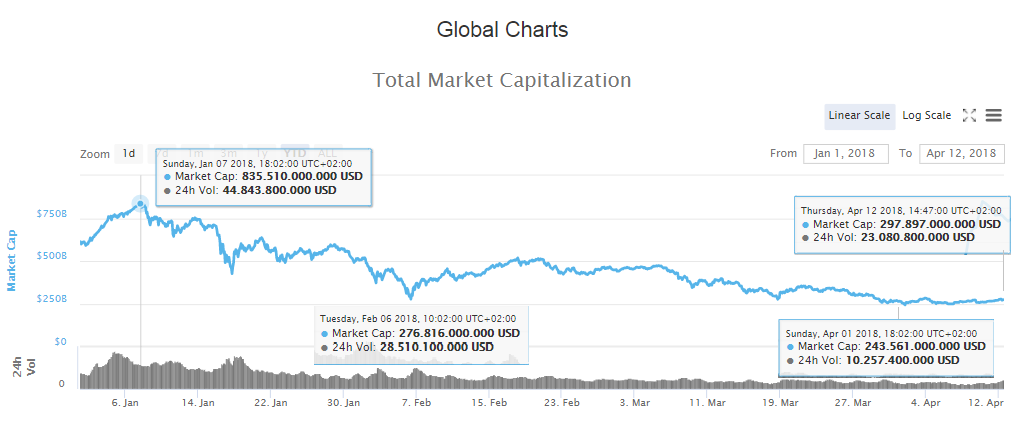
Task: Switch to Log Scale
Action: point(926,116)
